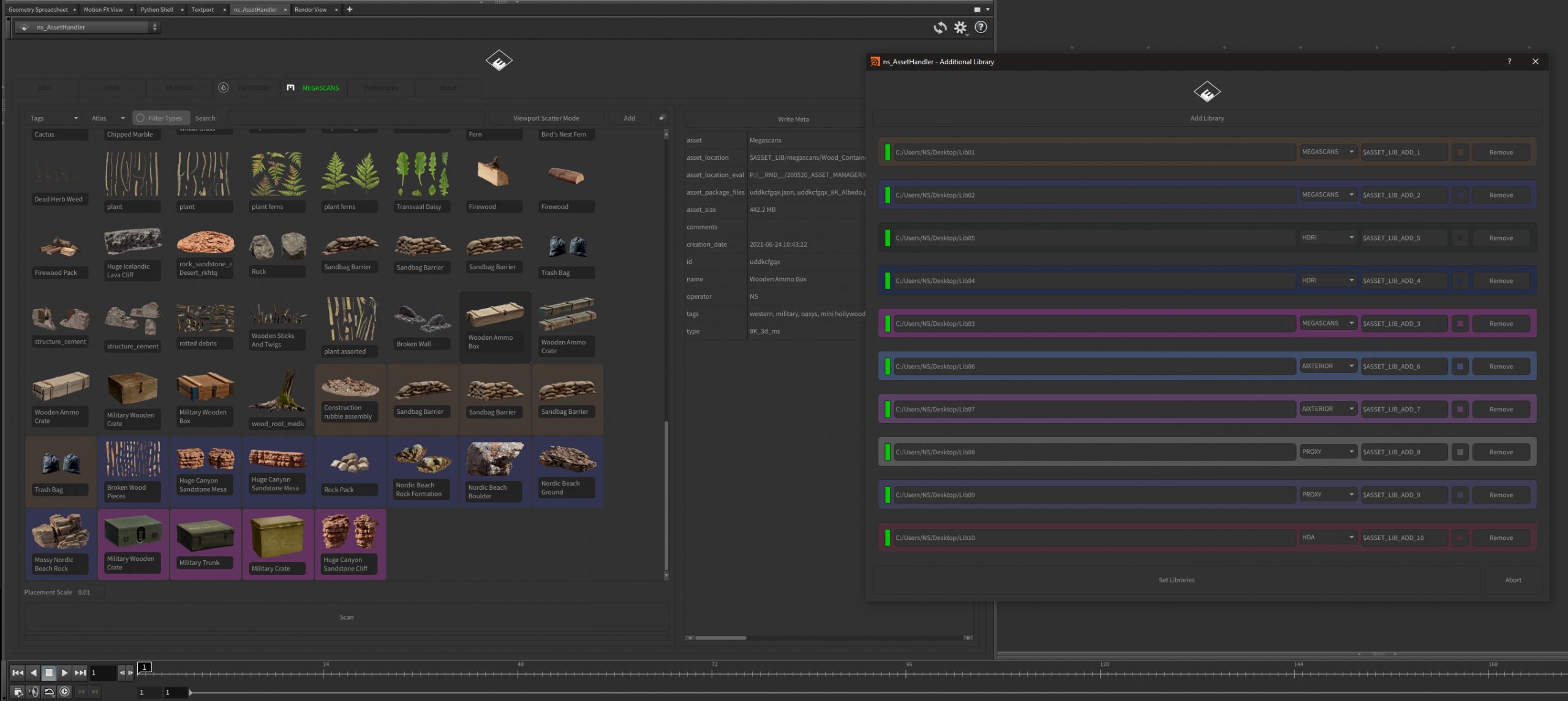Toggle the Filter Types radio button

[x=140, y=118]
